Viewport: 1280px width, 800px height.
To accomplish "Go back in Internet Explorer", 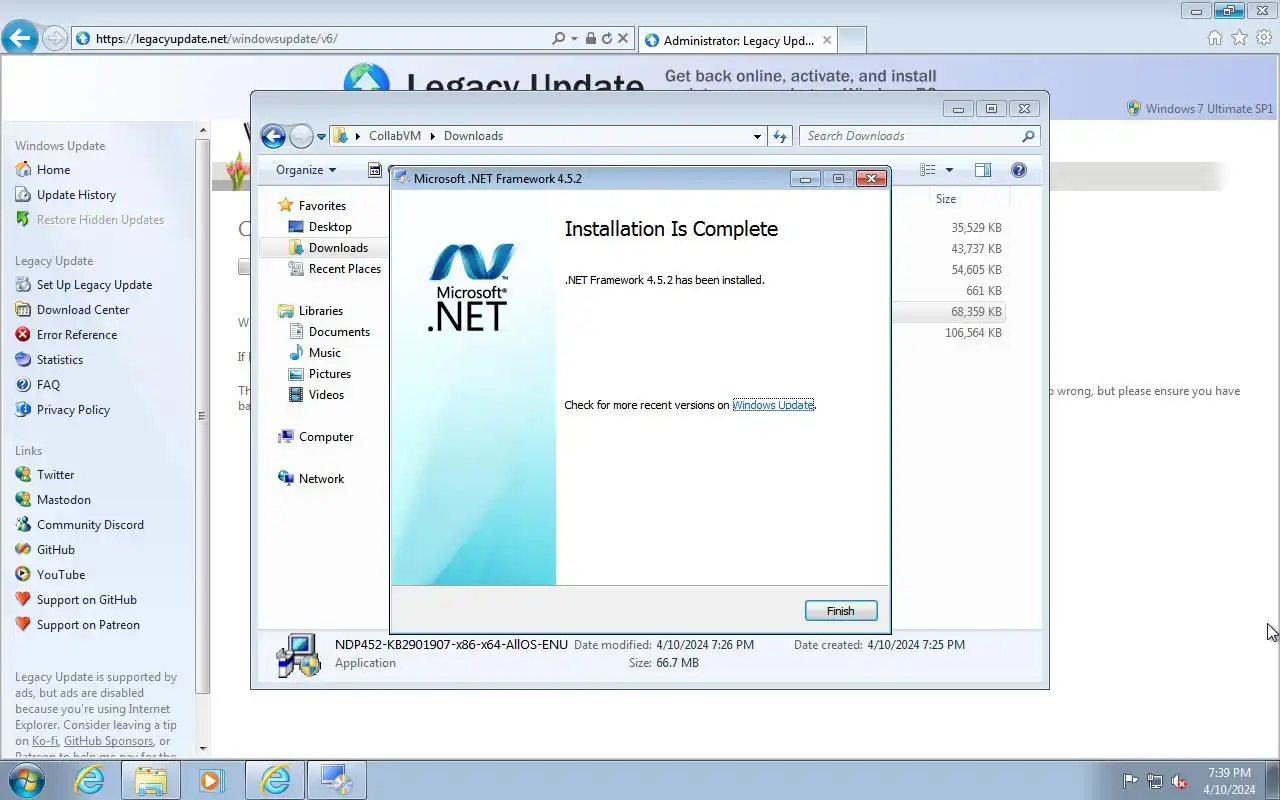I will (x=20, y=38).
